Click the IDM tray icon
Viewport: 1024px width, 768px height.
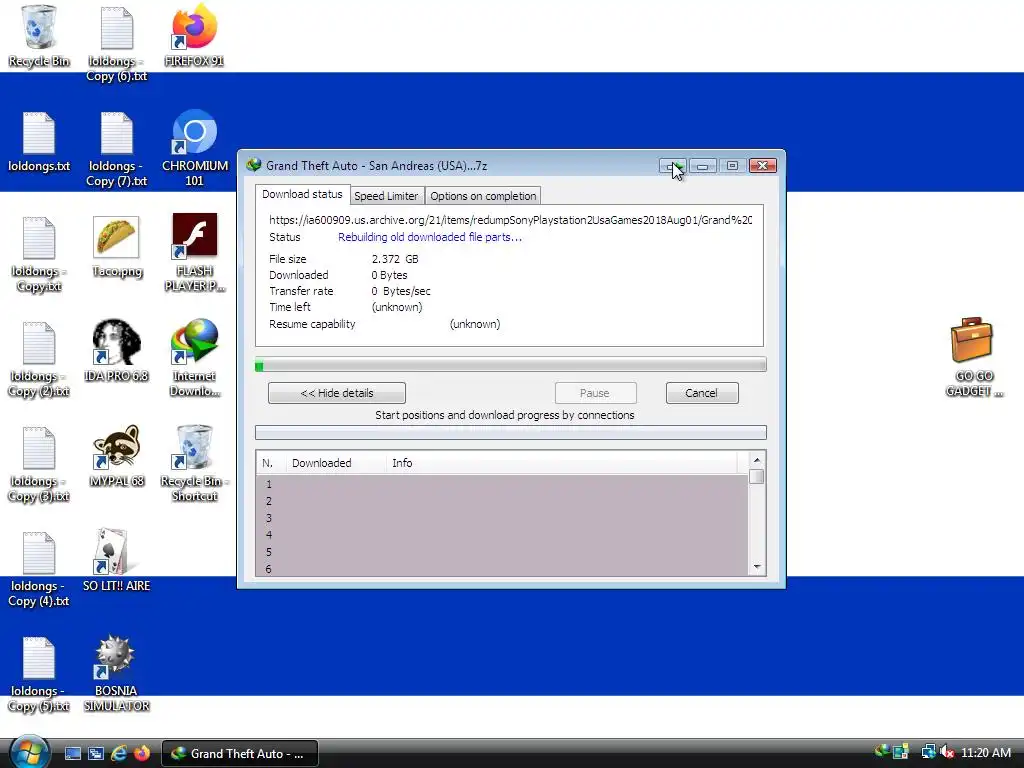coord(882,752)
